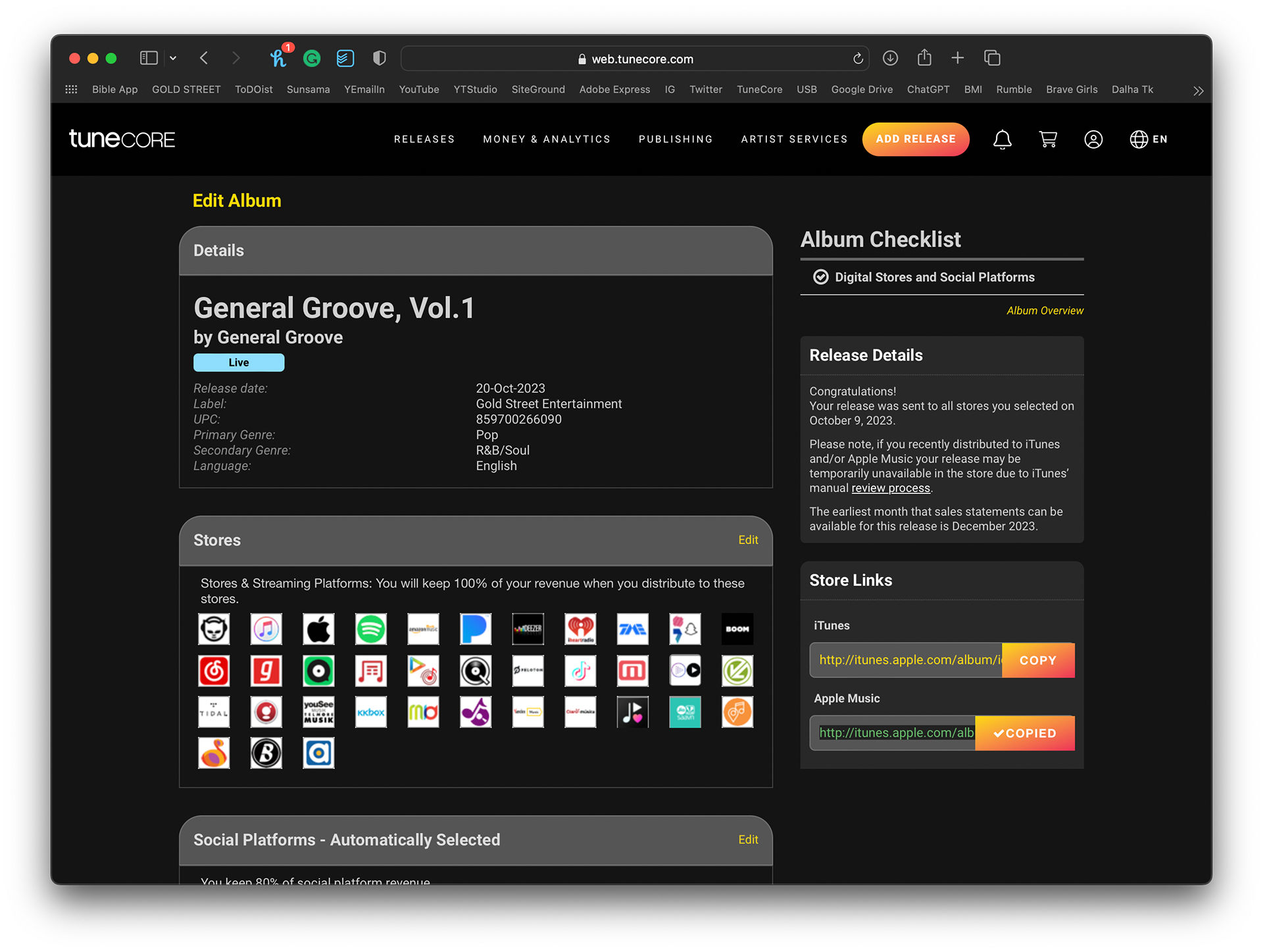The height and width of the screenshot is (952, 1263).
Task: Click the Amazon Music store icon
Action: pyautogui.click(x=423, y=629)
